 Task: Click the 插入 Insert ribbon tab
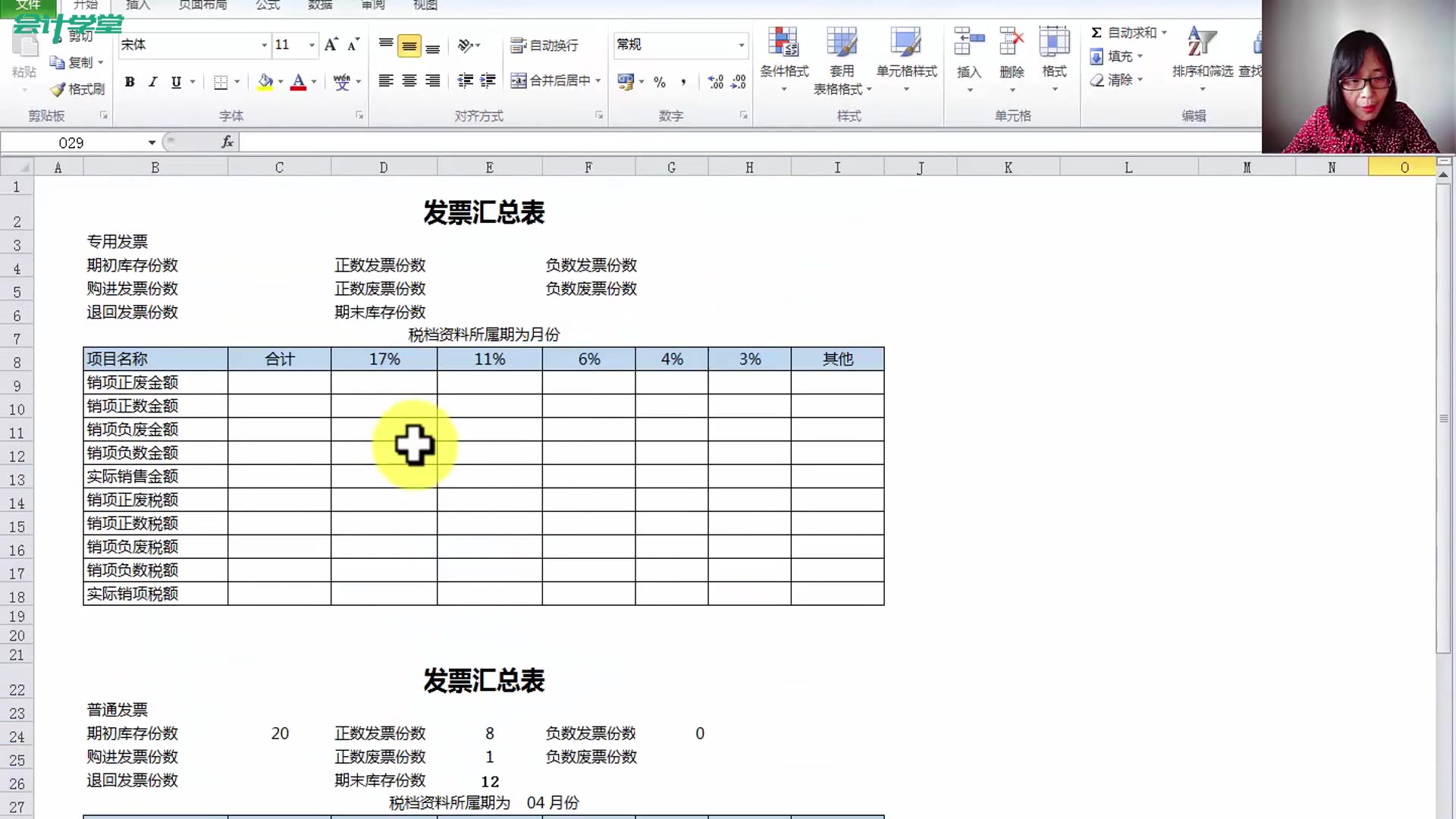pyautogui.click(x=137, y=6)
